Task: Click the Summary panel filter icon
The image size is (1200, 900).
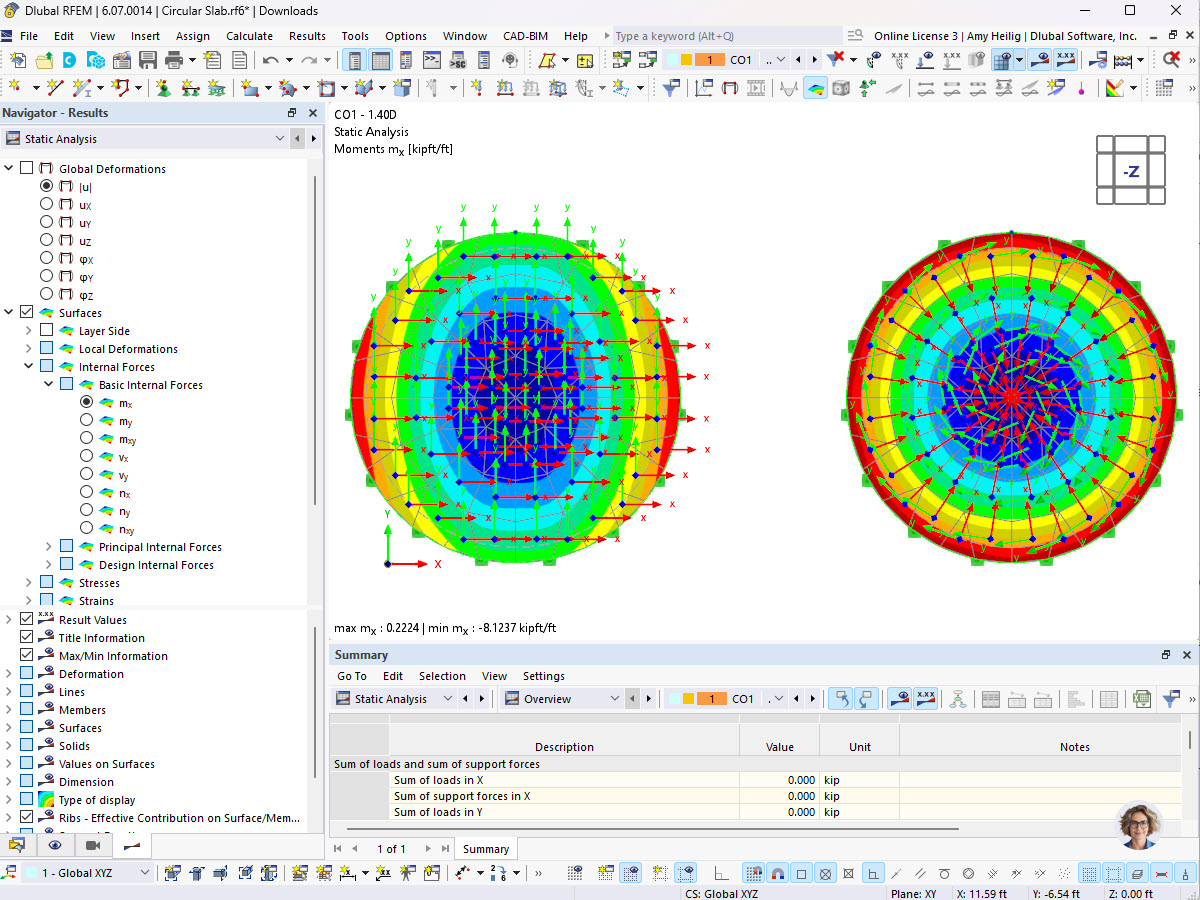Action: (1171, 699)
